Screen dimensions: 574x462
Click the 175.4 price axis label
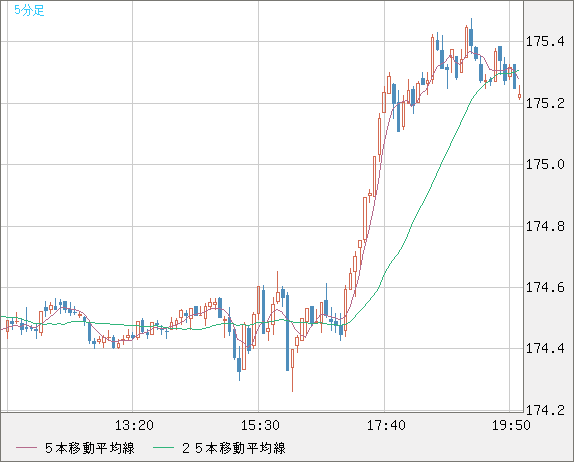tap(545, 41)
